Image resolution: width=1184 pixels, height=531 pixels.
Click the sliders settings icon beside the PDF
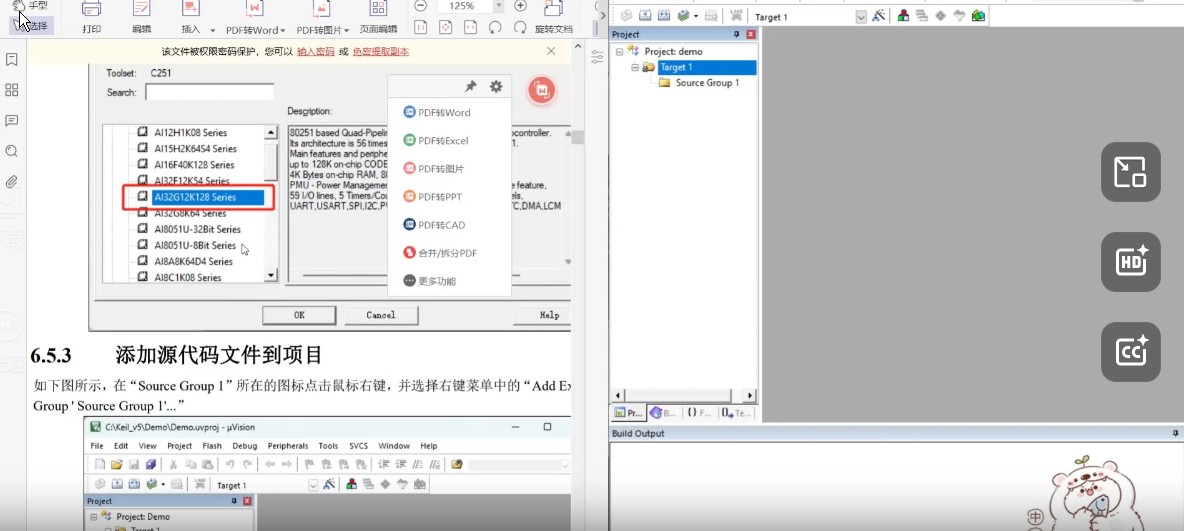tap(597, 57)
